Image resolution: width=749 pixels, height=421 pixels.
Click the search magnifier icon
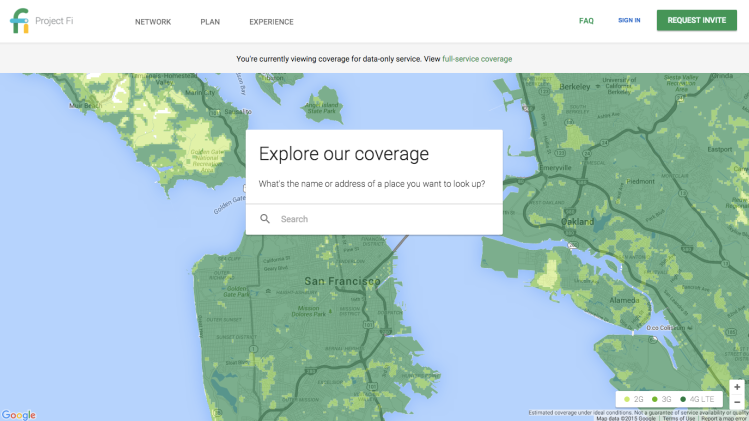coord(265,219)
